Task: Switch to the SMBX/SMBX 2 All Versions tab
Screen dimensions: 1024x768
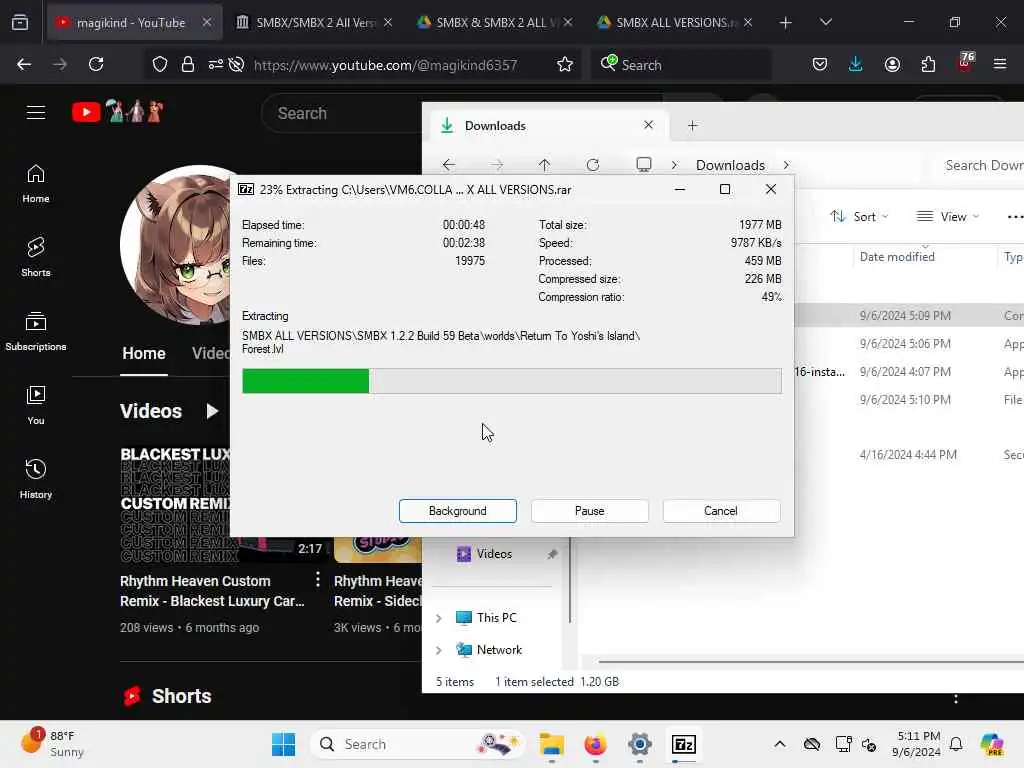Action: (x=315, y=22)
